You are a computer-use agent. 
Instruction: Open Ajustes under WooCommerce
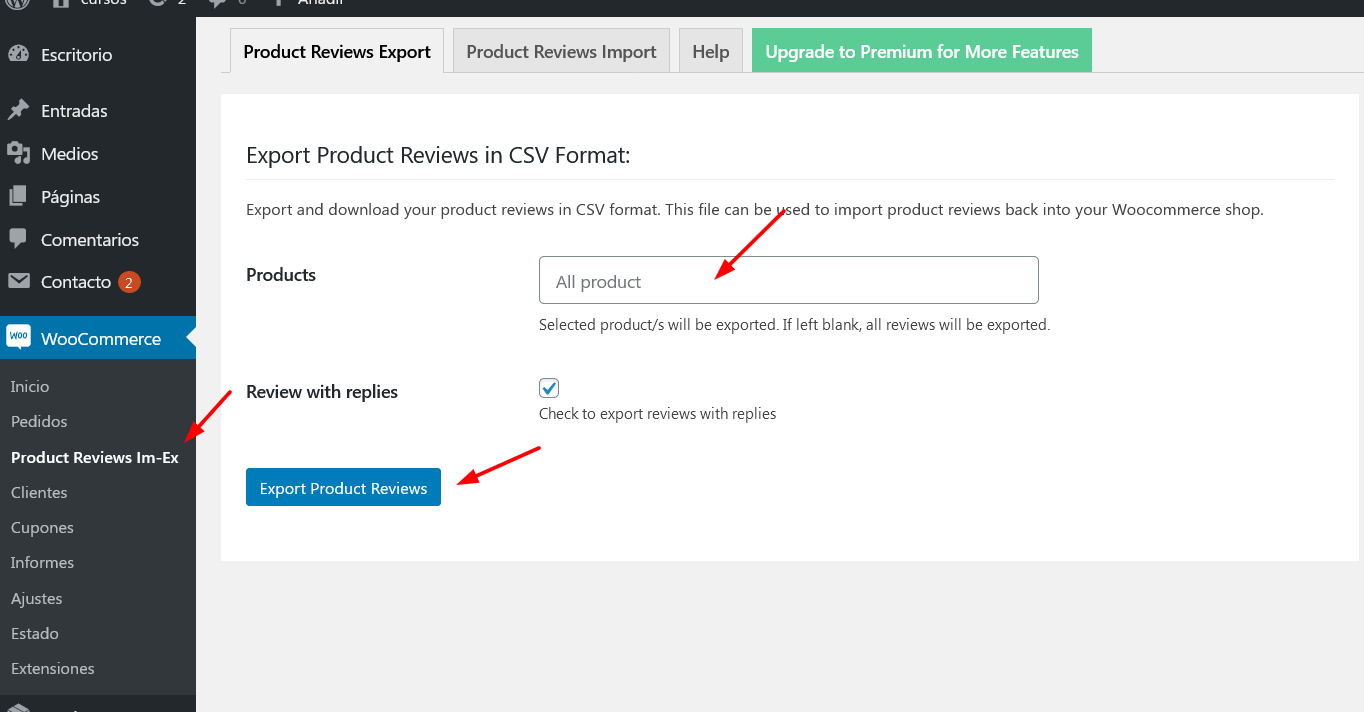coord(37,598)
